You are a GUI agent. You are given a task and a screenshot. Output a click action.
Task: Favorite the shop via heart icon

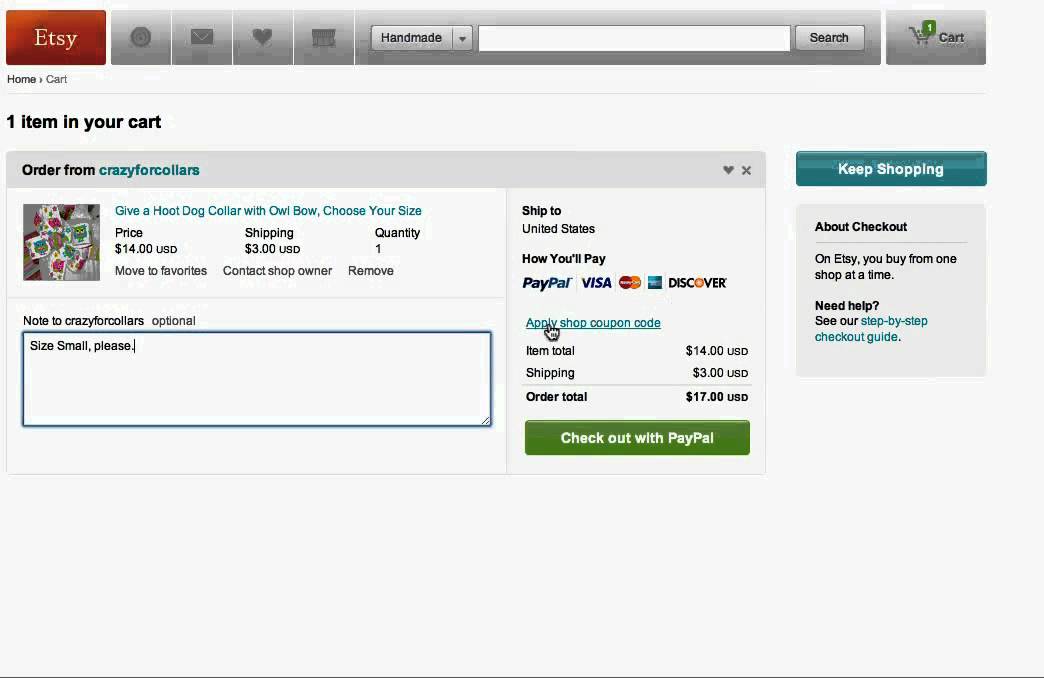(x=728, y=170)
